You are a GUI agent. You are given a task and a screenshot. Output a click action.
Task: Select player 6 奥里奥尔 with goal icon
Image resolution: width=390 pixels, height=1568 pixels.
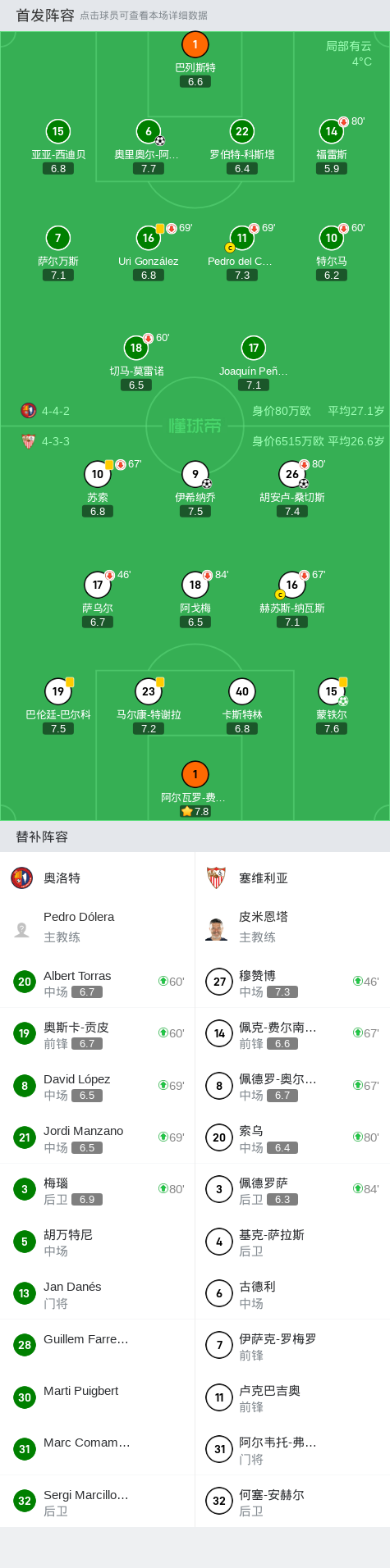pyautogui.click(x=149, y=131)
